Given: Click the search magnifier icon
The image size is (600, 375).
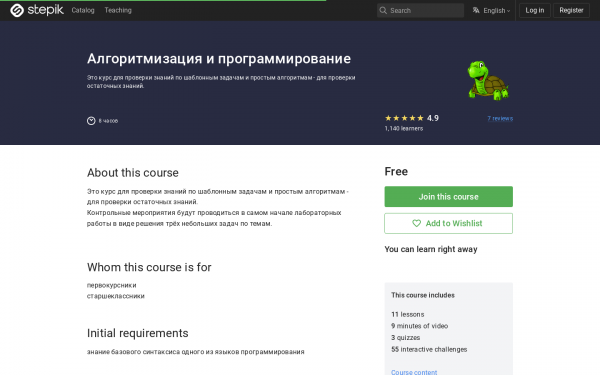Looking at the screenshot, I should pos(383,10).
